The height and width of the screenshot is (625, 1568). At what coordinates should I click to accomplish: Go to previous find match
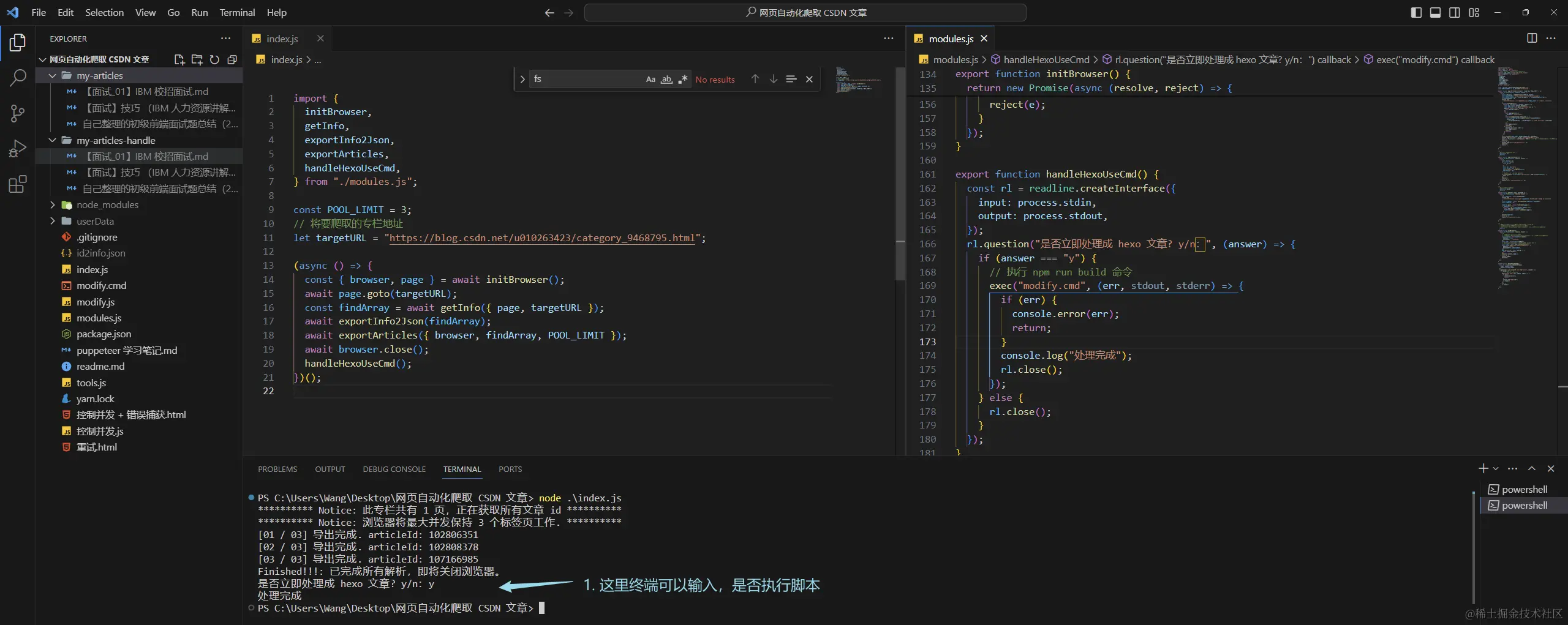755,79
